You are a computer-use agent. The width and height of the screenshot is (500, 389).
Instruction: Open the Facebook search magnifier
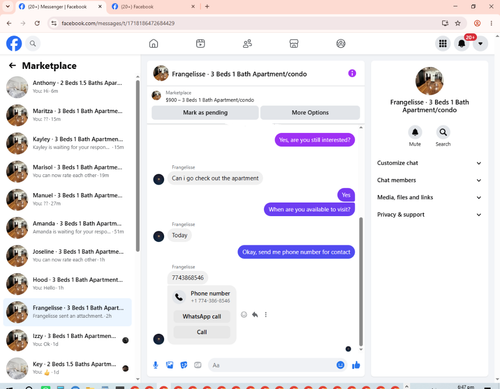click(33, 43)
